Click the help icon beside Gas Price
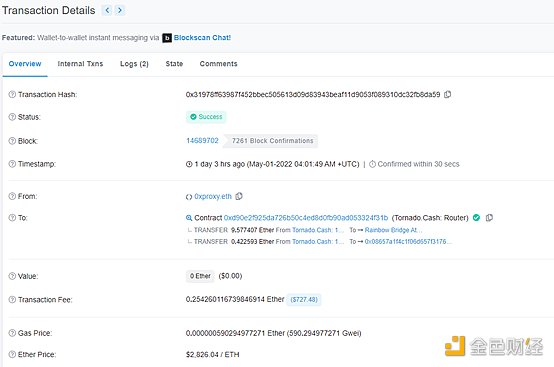This screenshot has width=554, height=367. [x=12, y=333]
